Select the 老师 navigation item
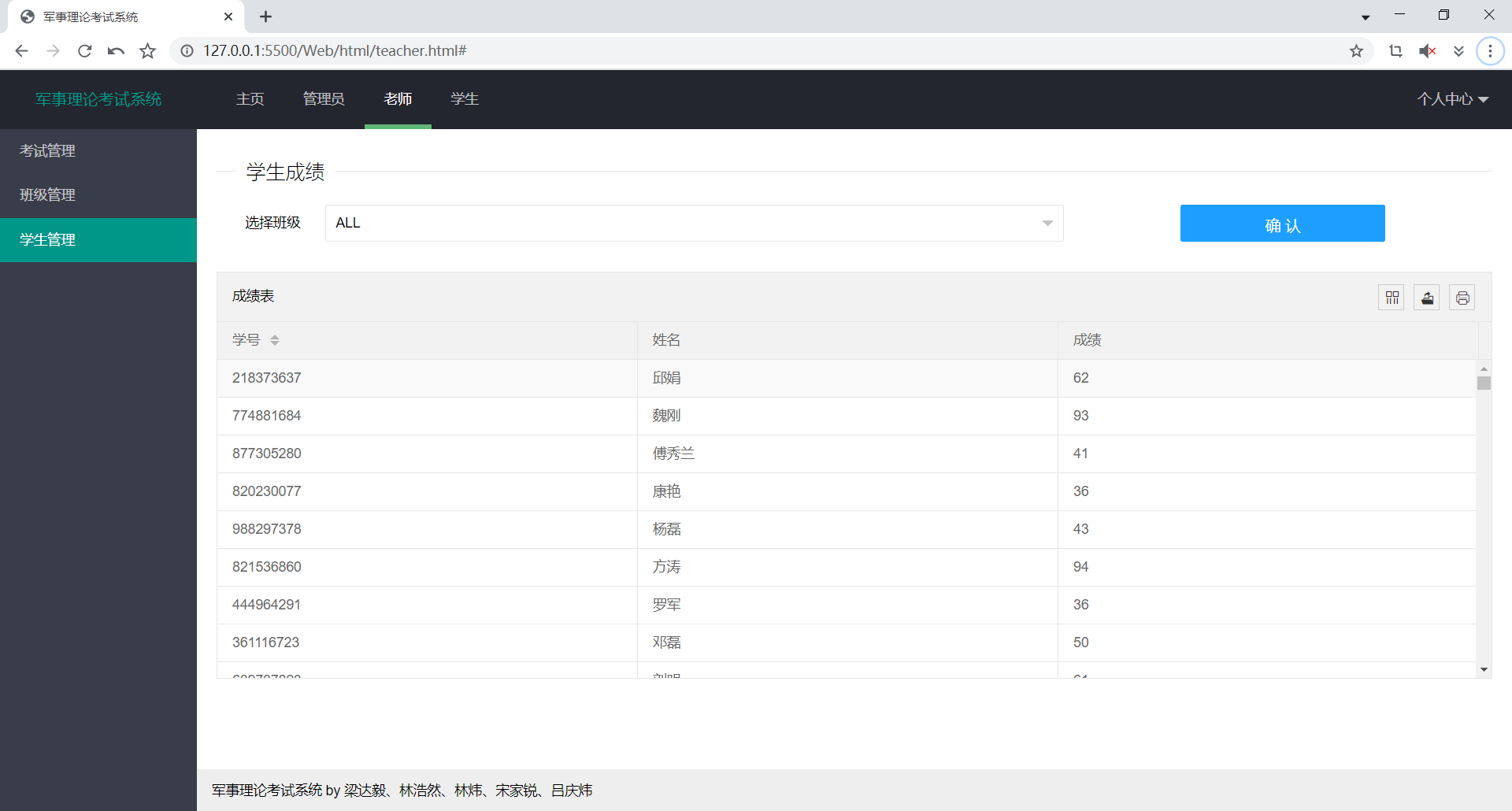 (x=398, y=99)
